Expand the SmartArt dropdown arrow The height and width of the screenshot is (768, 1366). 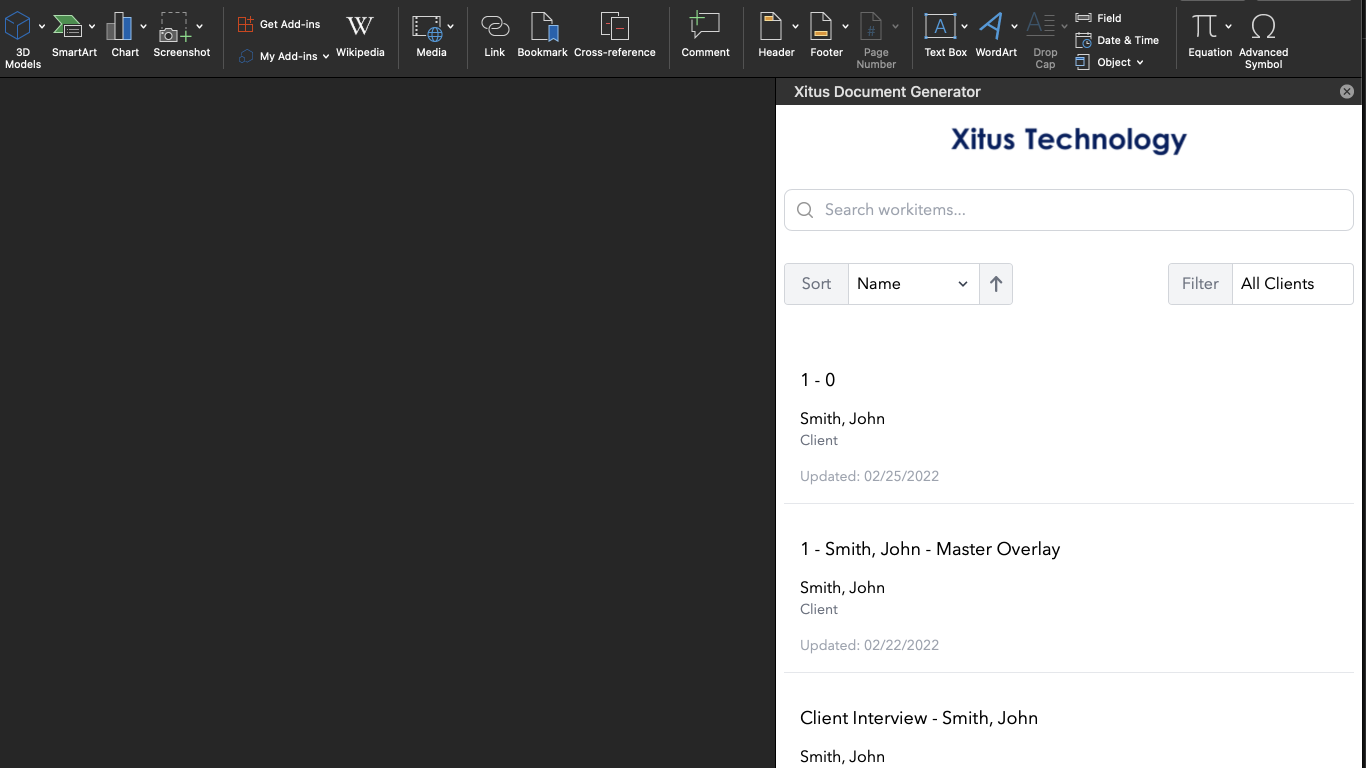(92, 27)
